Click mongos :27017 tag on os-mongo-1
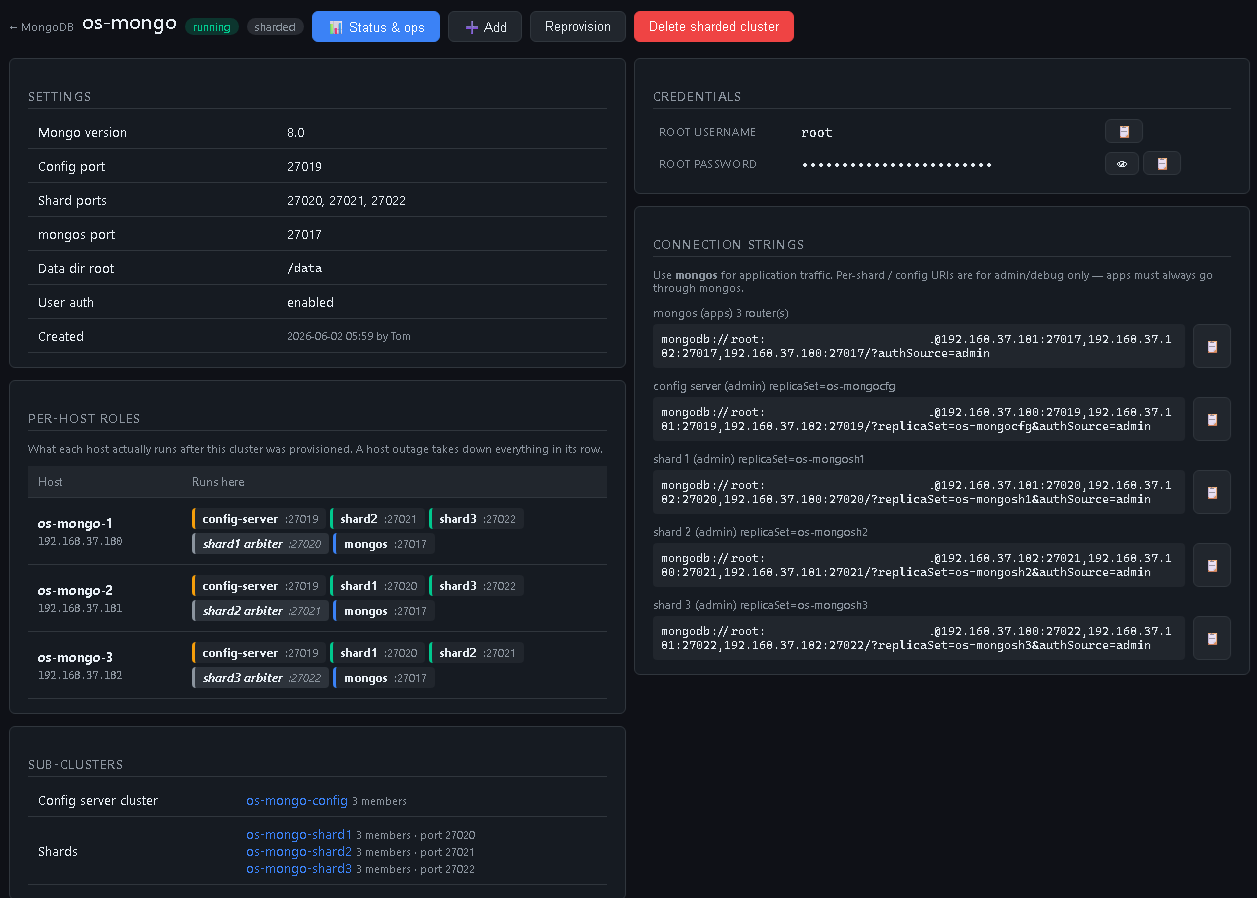Image resolution: width=1257 pixels, height=898 pixels. click(384, 544)
